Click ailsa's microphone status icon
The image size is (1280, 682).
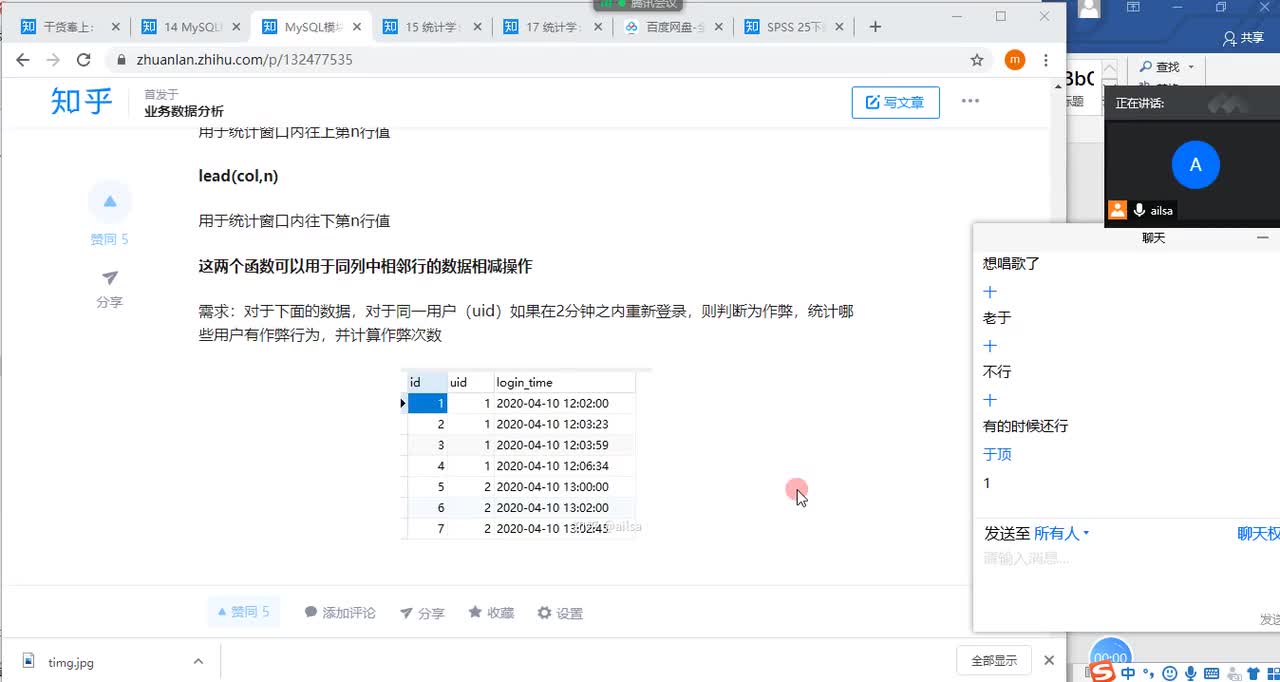(x=1139, y=210)
